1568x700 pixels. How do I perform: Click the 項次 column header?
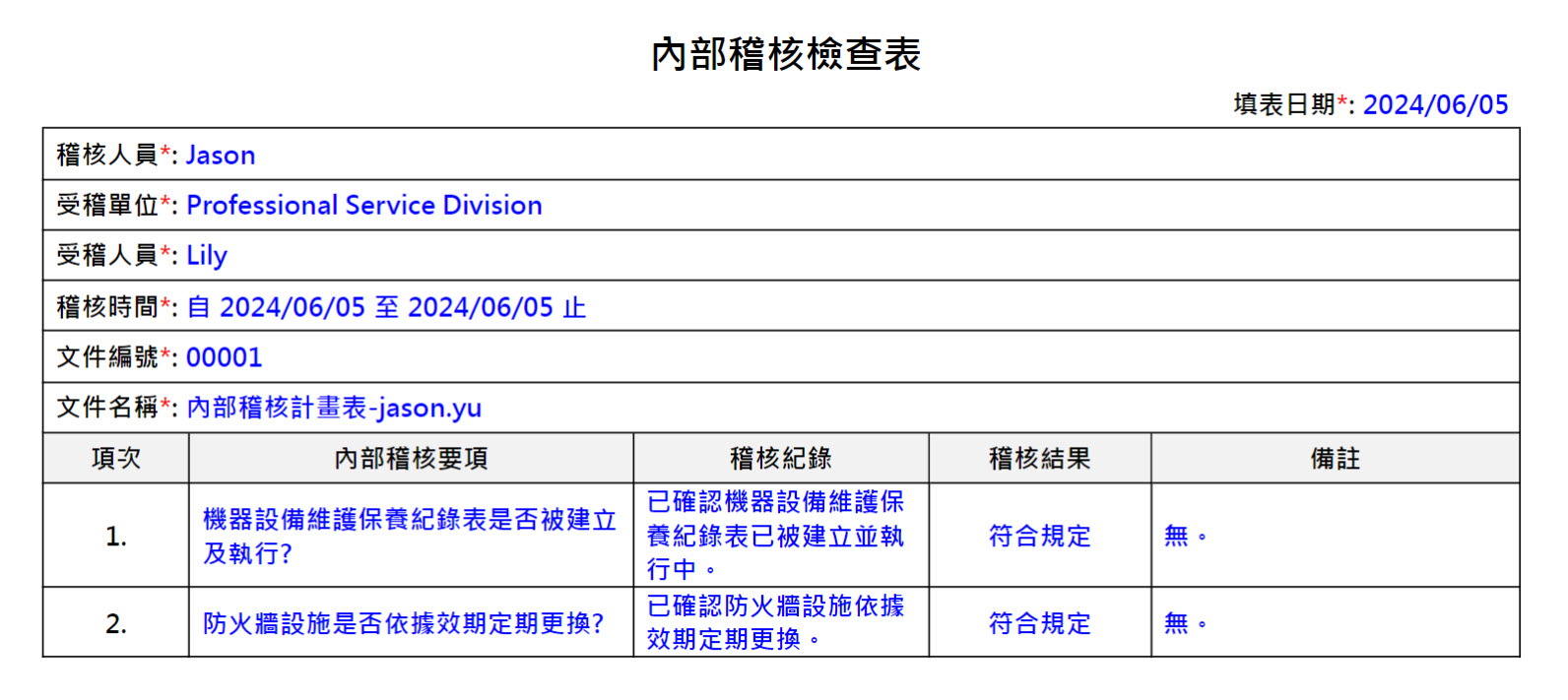tap(116, 459)
